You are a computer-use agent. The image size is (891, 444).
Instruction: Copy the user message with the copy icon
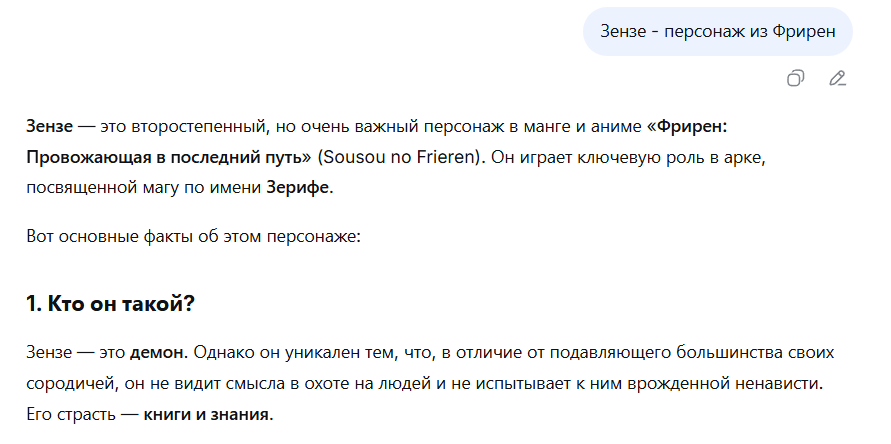coord(795,78)
